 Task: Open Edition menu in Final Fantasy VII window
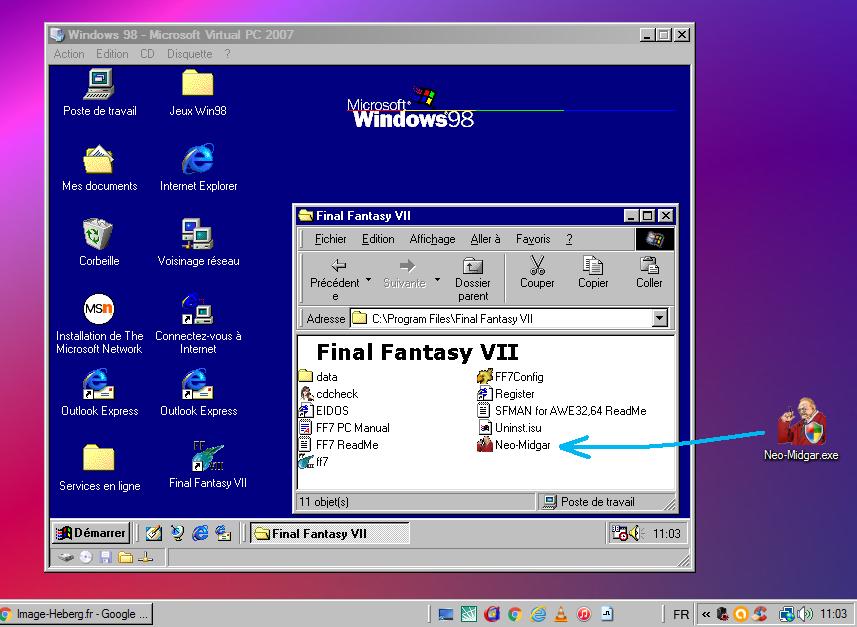coord(378,239)
